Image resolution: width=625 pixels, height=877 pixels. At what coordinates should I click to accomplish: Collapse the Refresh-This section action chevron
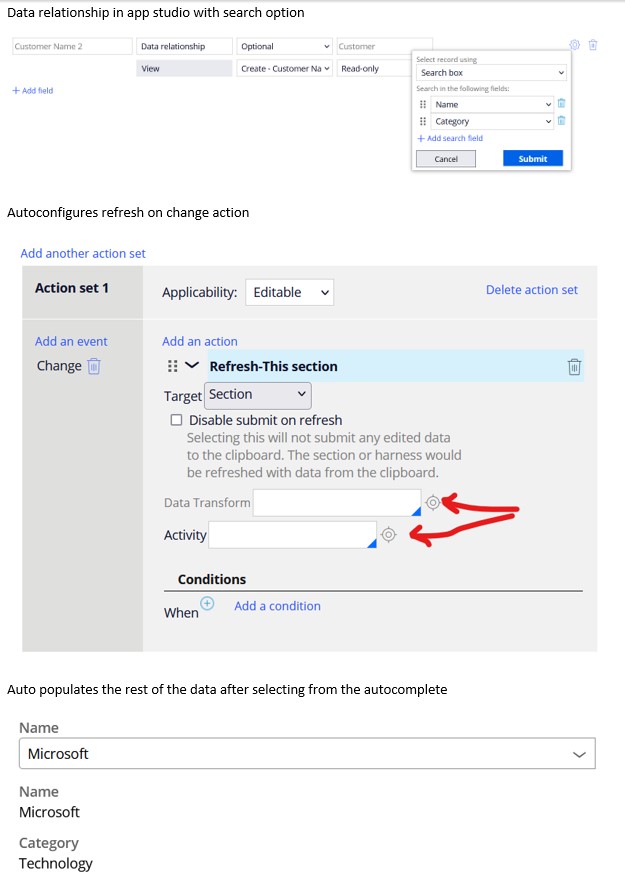point(192,366)
